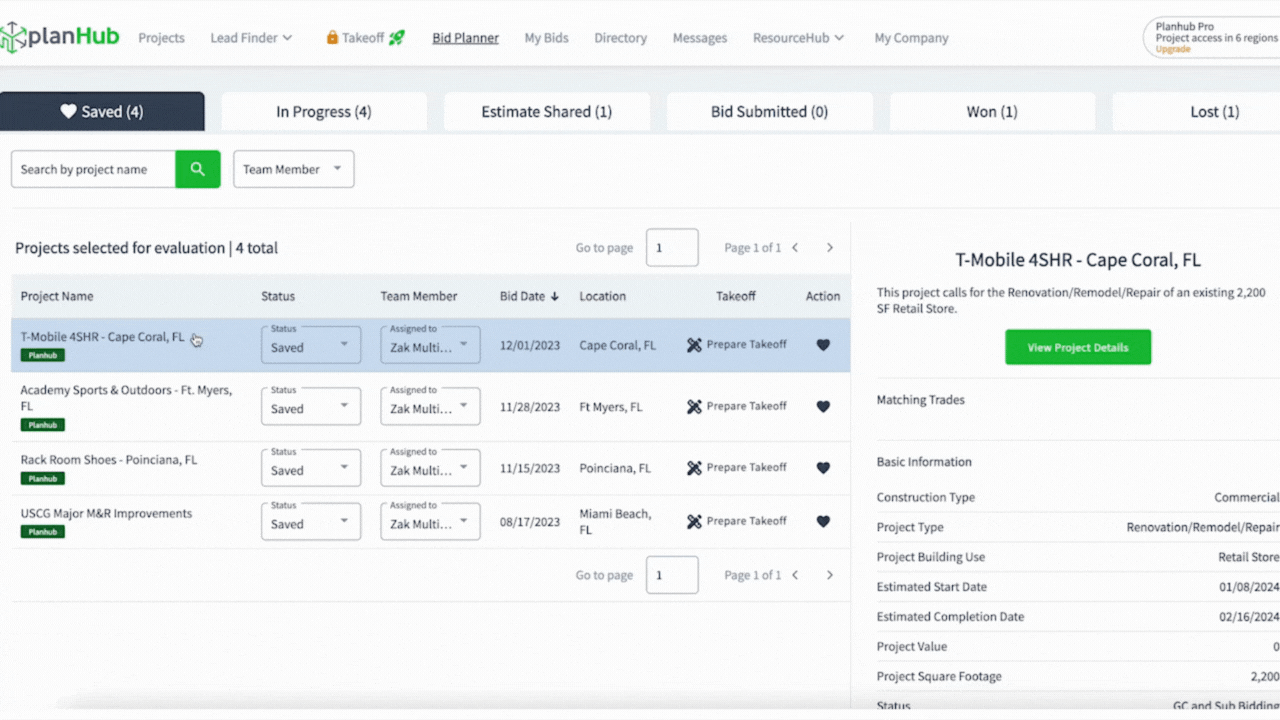Click the heart icon in Saved tab

[x=68, y=112]
